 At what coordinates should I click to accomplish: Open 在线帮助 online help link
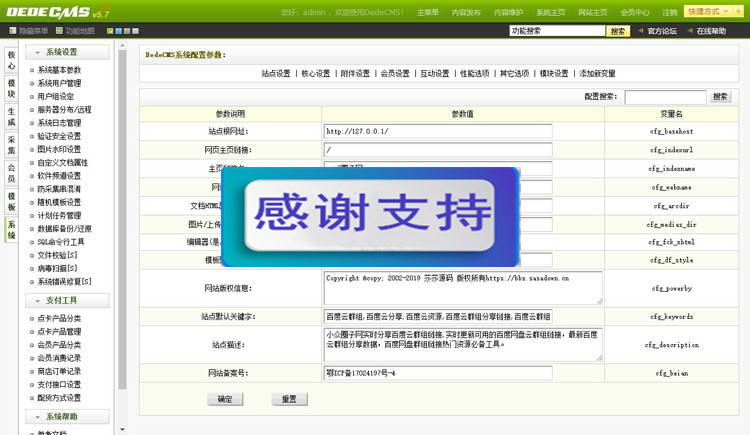point(711,31)
